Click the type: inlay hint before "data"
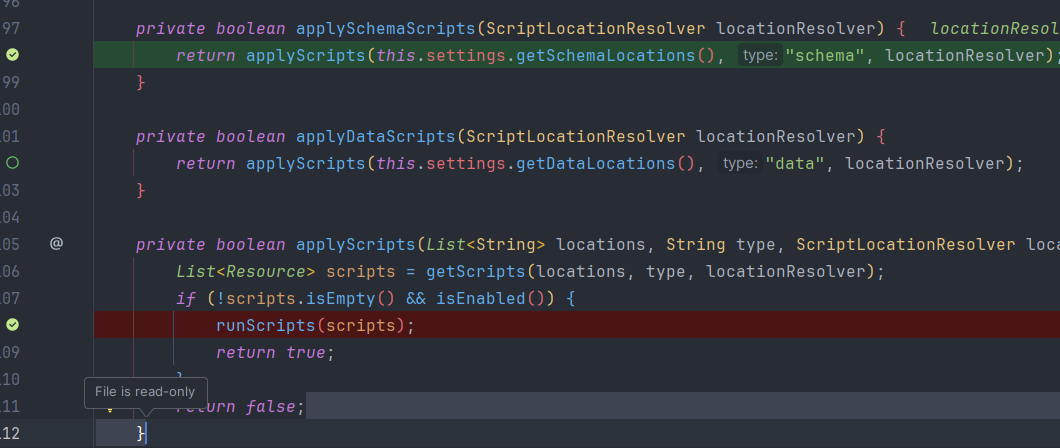 pos(740,164)
